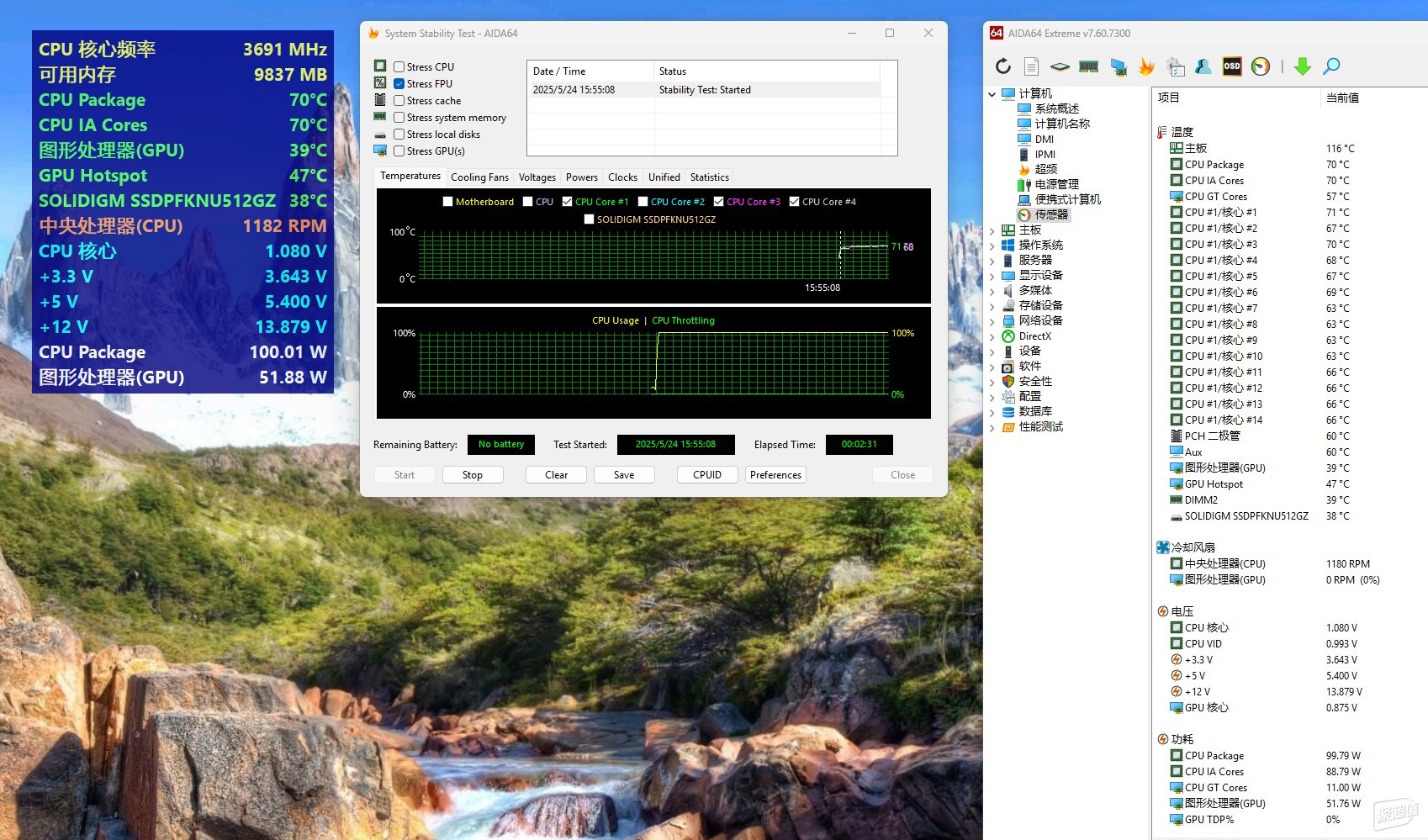Expand the 主板 tree node

click(992, 230)
